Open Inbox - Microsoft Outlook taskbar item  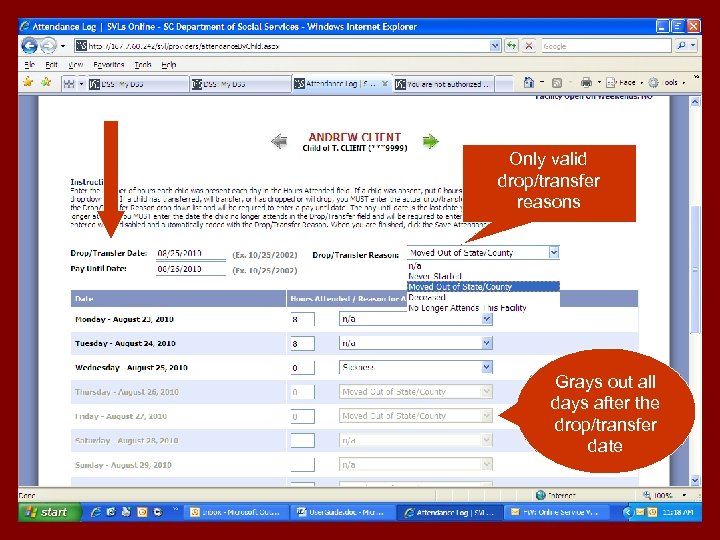238,512
